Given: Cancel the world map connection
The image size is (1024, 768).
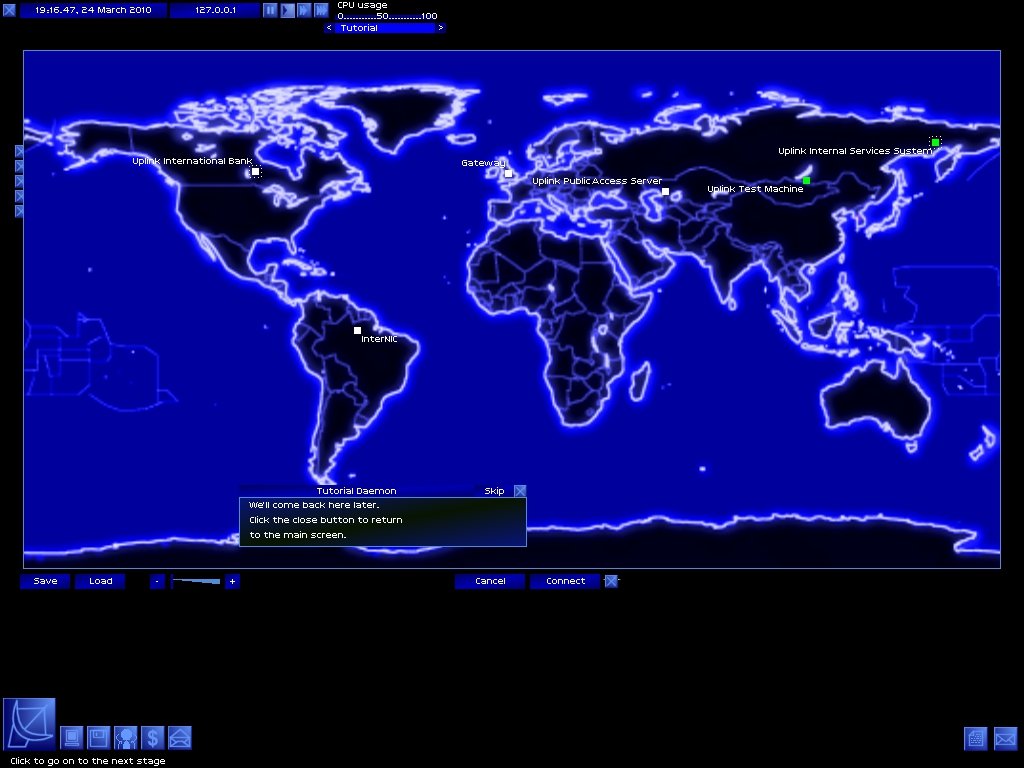Looking at the screenshot, I should 490,581.
